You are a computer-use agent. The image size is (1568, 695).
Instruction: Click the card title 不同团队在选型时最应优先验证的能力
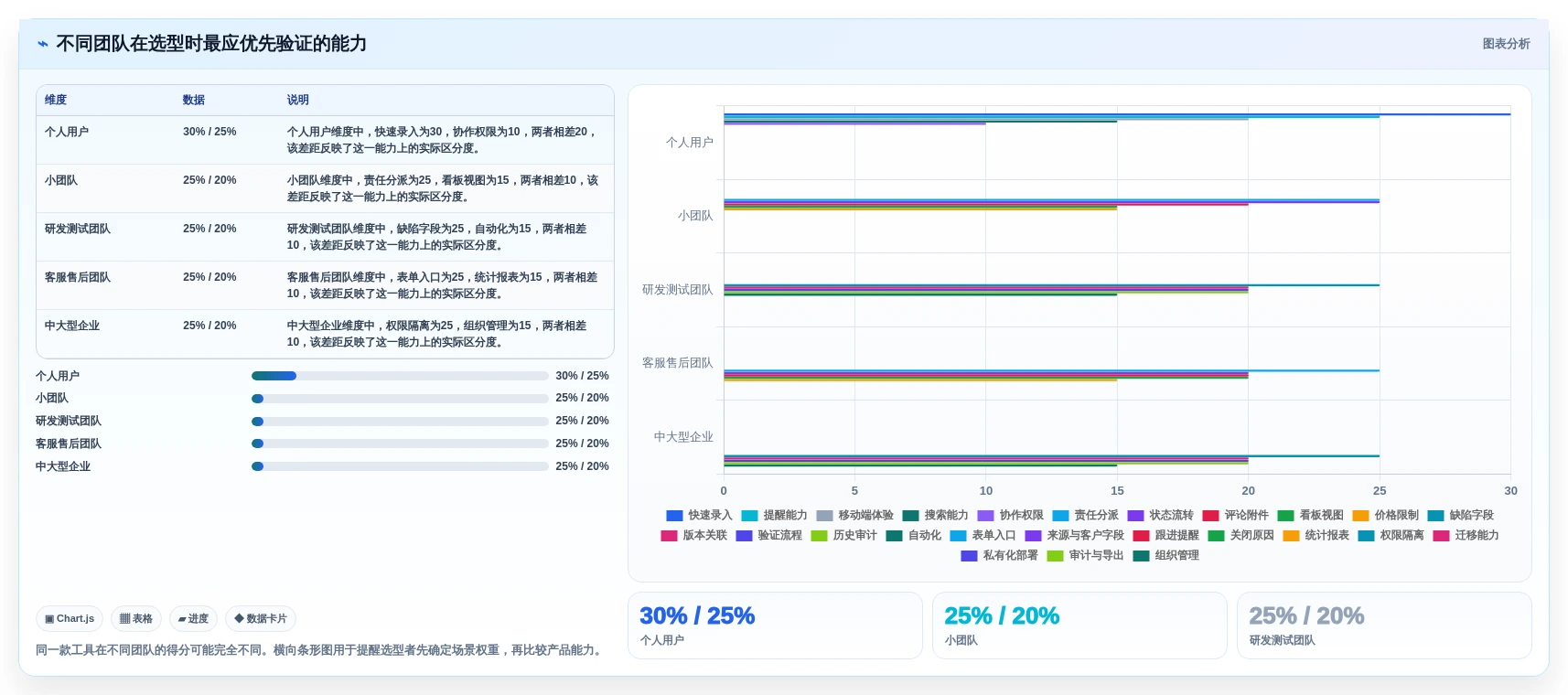pos(211,44)
